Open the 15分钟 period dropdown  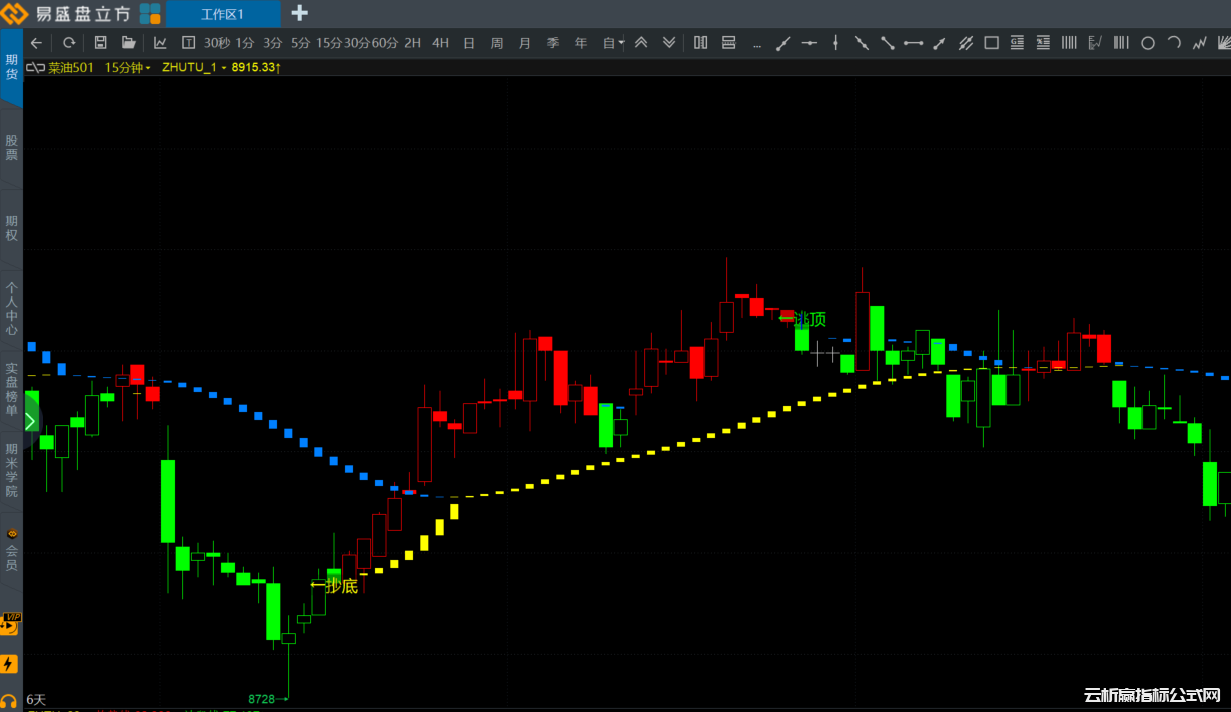(128, 68)
